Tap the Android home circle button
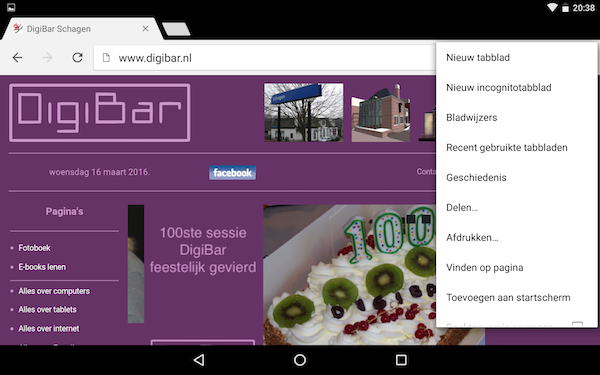Image resolution: width=600 pixels, height=375 pixels. click(300, 360)
